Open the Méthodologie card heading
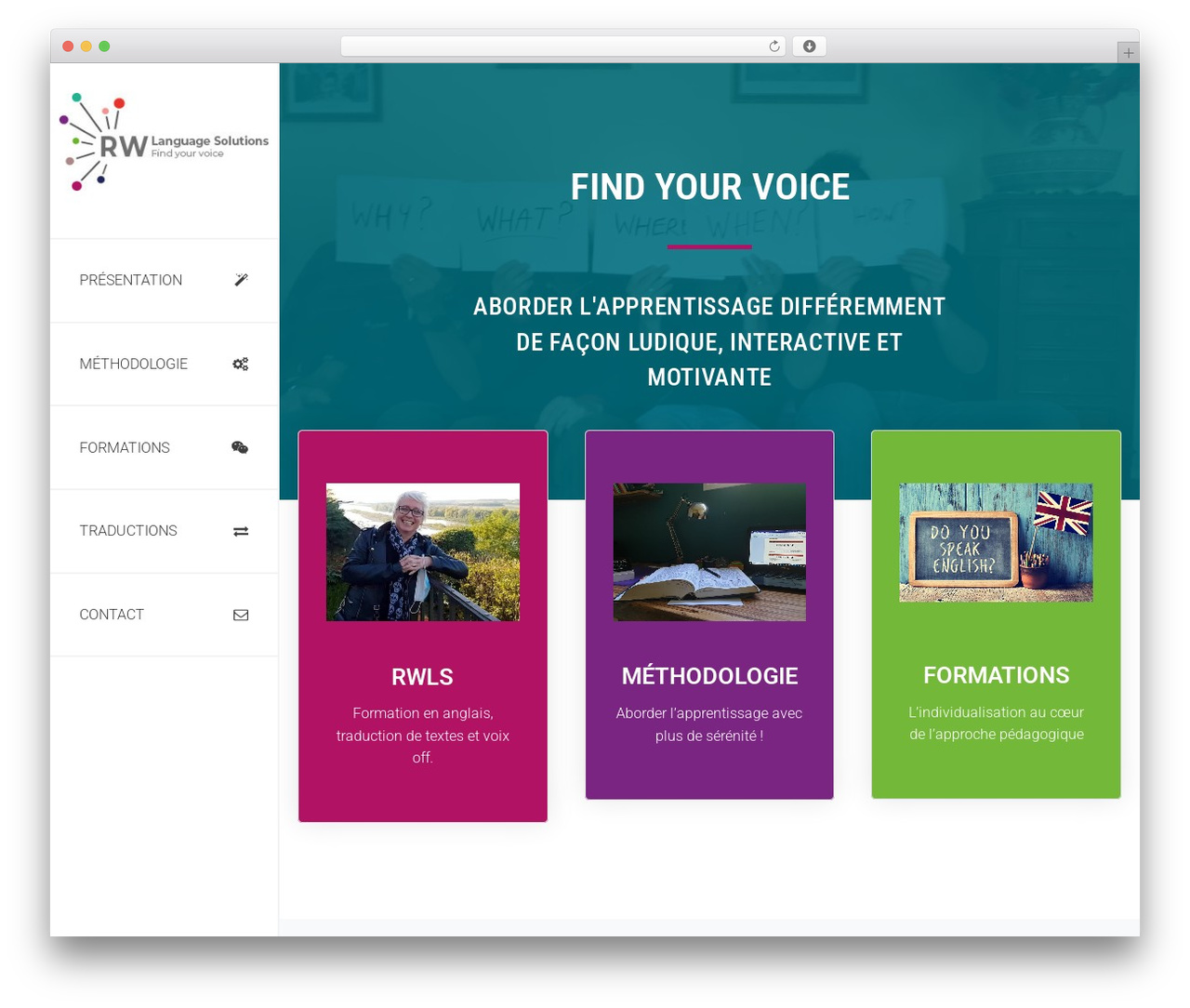The width and height of the screenshot is (1190, 1008). [x=709, y=676]
